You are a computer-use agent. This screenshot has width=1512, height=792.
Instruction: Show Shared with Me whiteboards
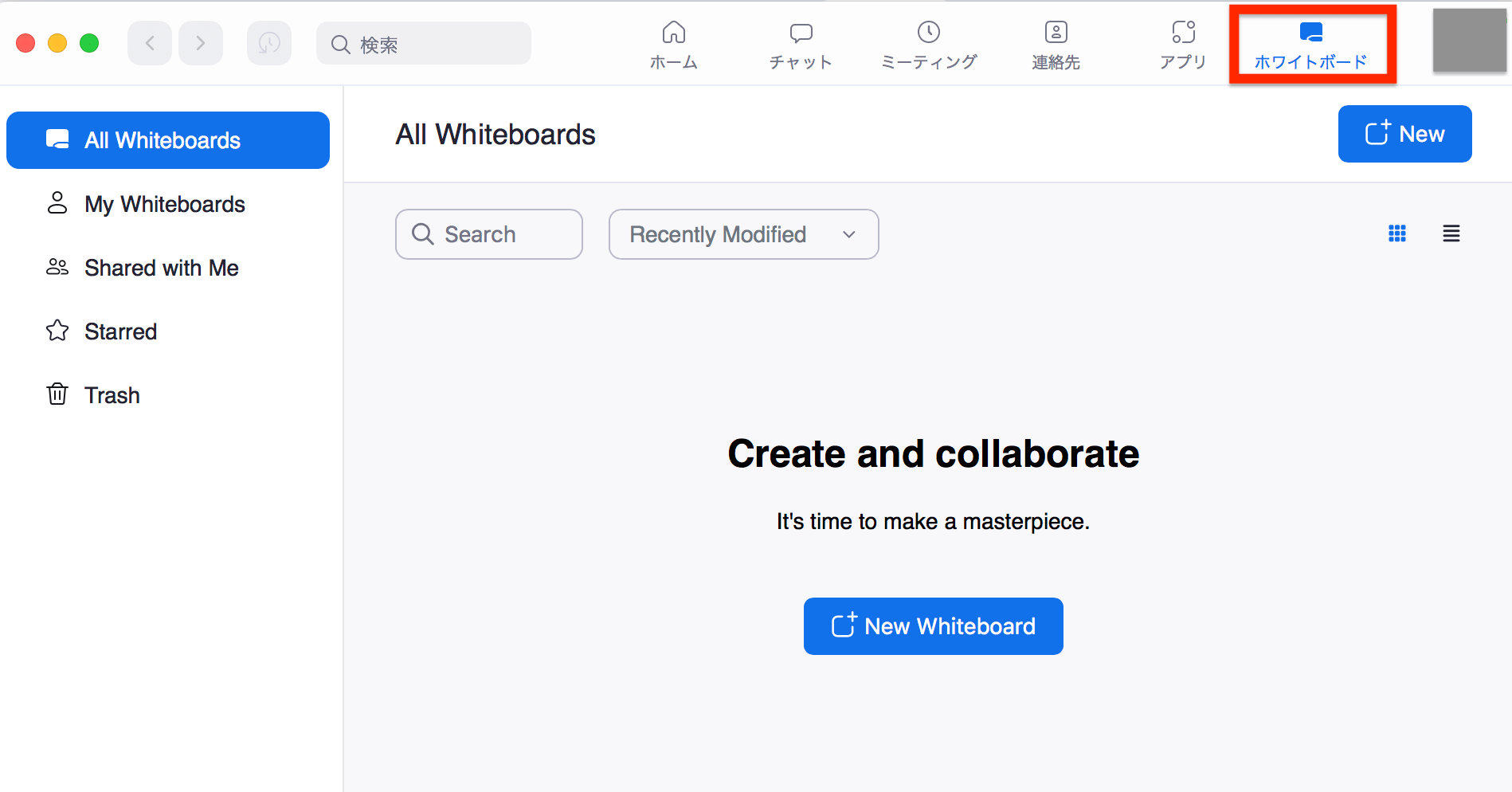(x=161, y=268)
